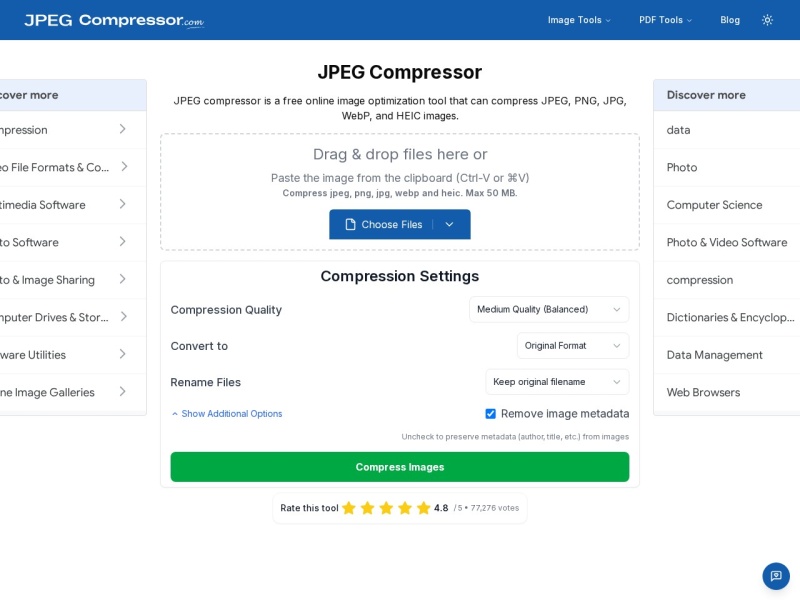The height and width of the screenshot is (600, 800).
Task: Open the 'compression' link in right panel
Action: tap(727, 280)
